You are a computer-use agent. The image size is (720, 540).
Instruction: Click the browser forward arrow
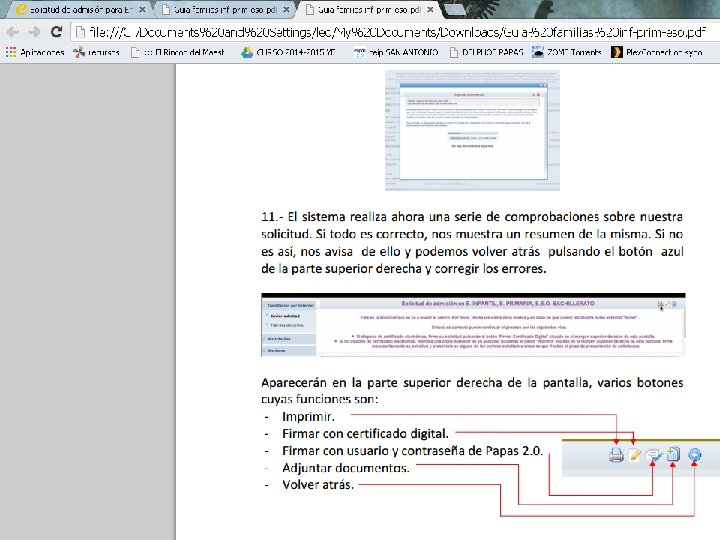(34, 32)
